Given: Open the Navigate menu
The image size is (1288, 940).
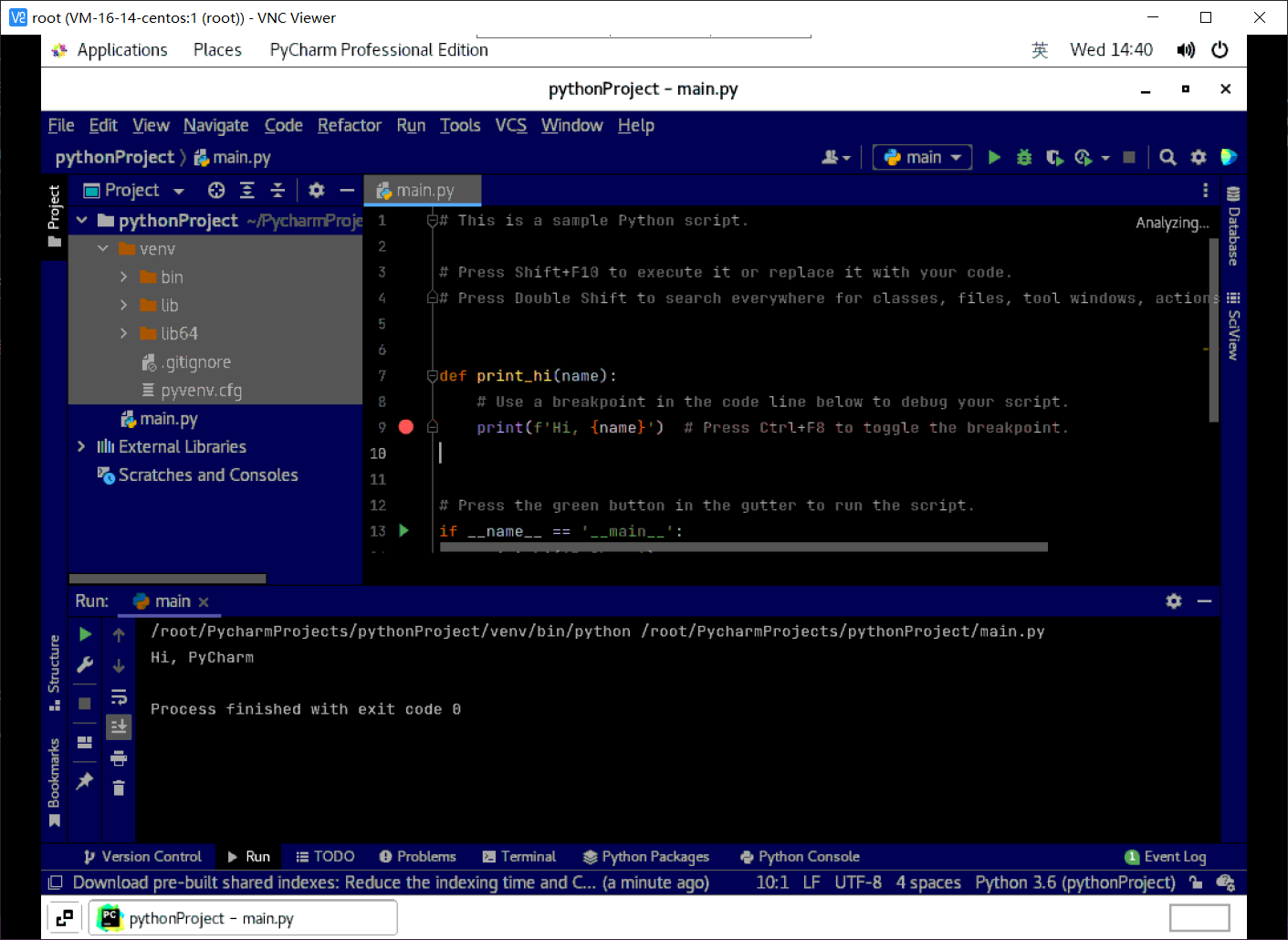Looking at the screenshot, I should point(215,125).
